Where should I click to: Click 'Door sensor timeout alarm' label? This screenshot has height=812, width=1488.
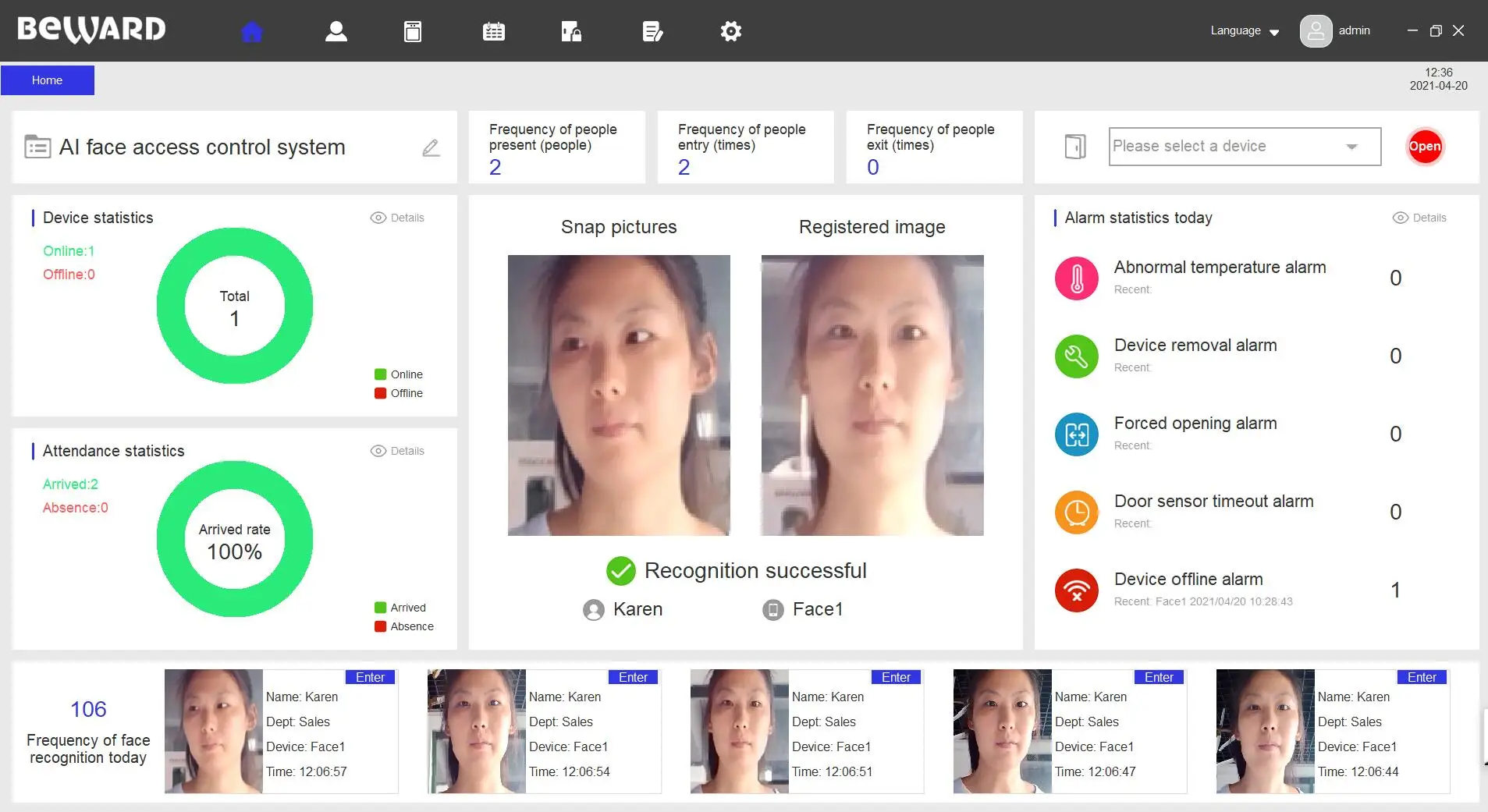pos(1214,501)
